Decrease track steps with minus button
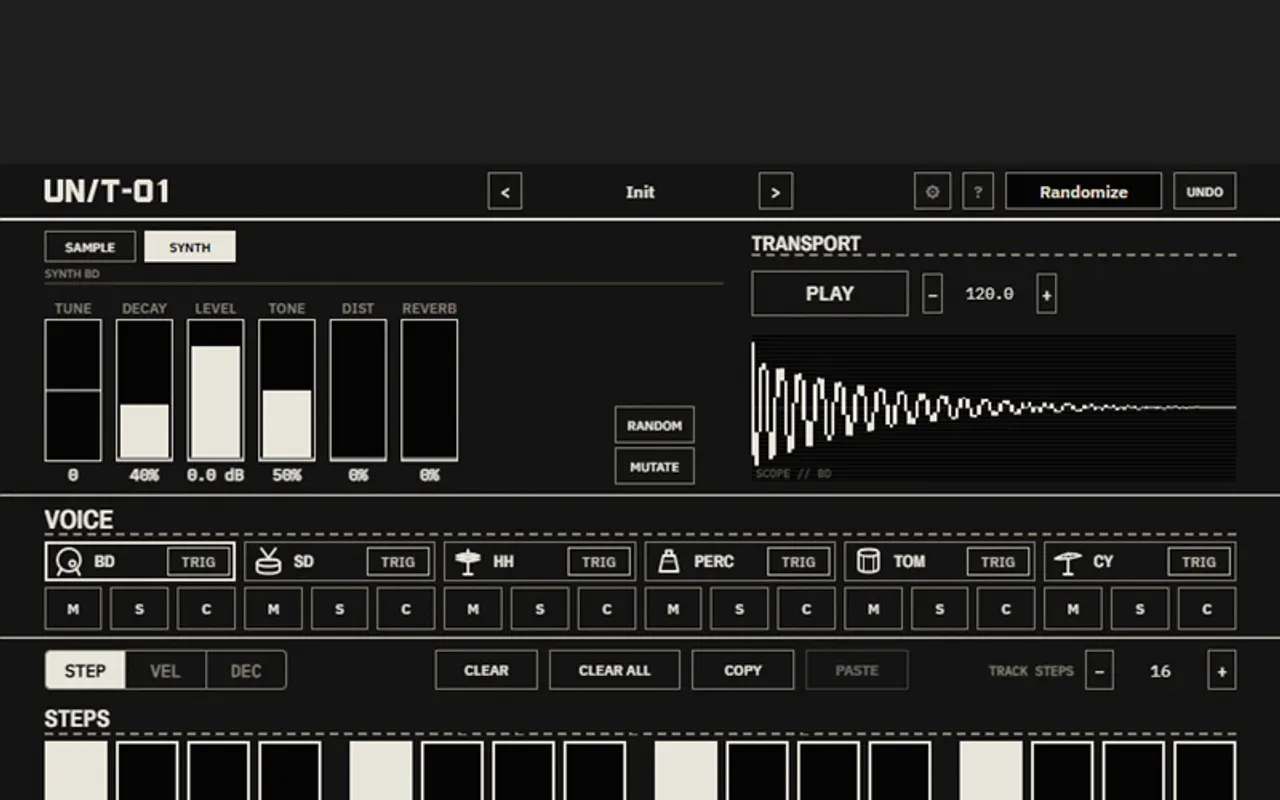The image size is (1280, 800). (x=1099, y=671)
